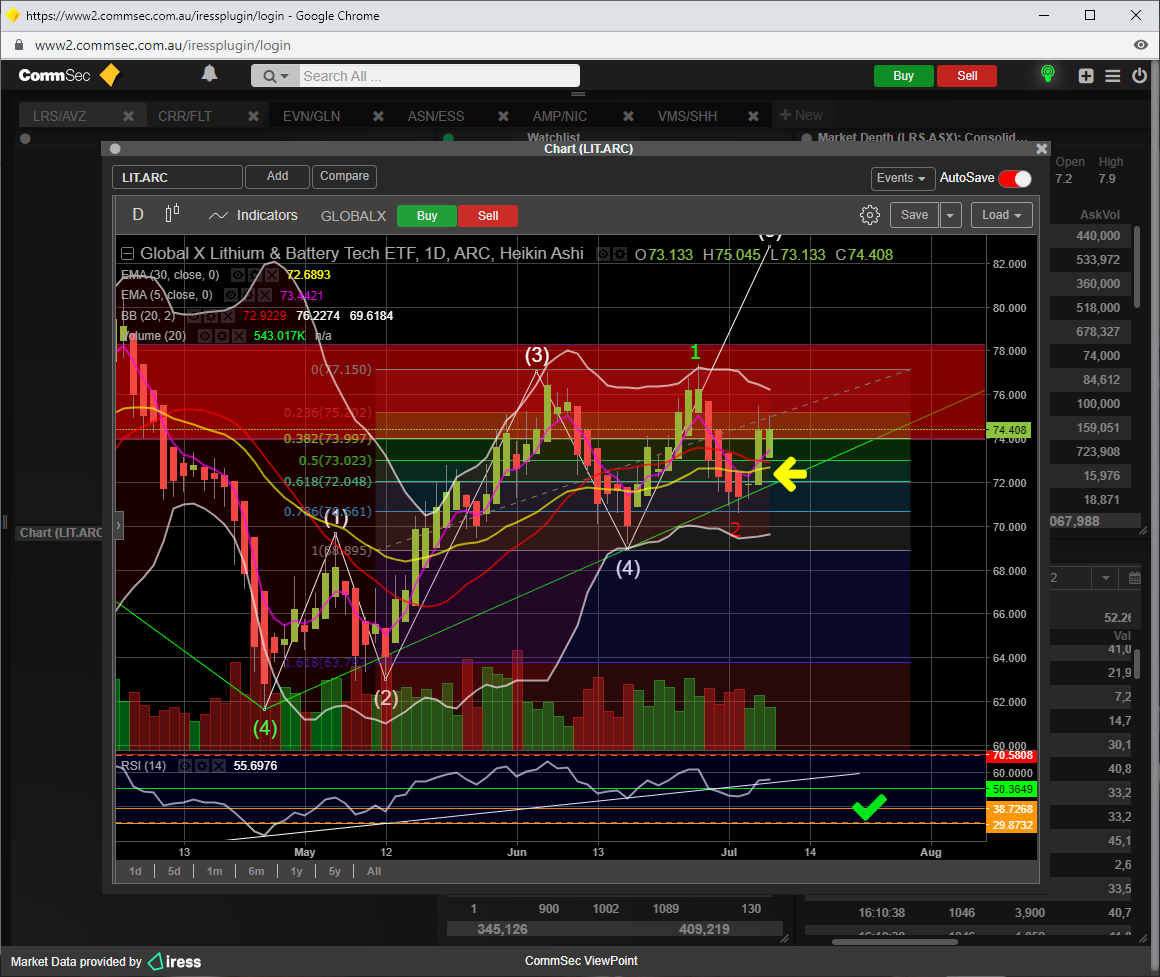
Task: Click the LIT.ARC symbol input field
Action: coord(177,177)
